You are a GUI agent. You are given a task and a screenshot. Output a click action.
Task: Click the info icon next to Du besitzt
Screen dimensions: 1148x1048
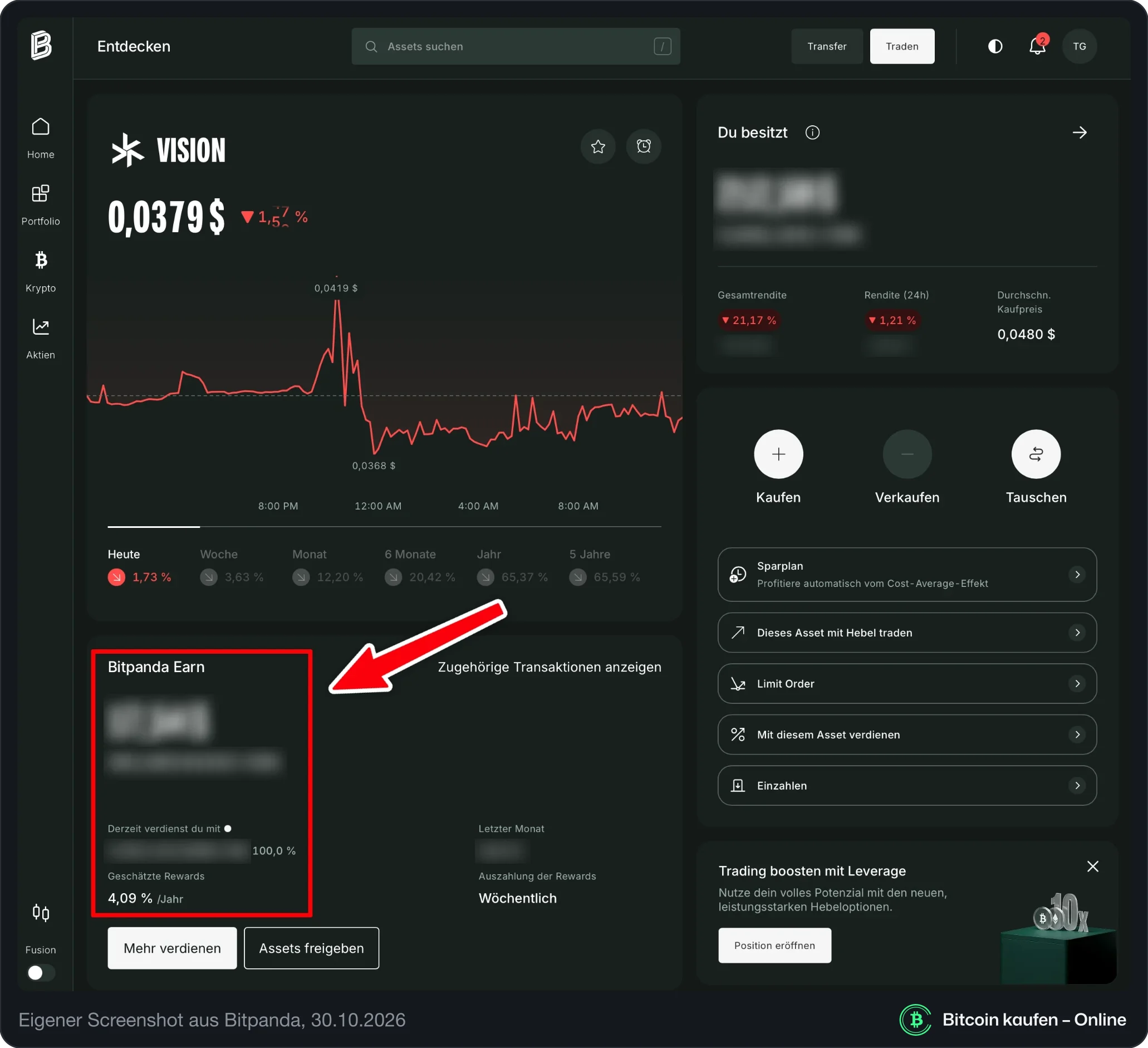pos(812,133)
